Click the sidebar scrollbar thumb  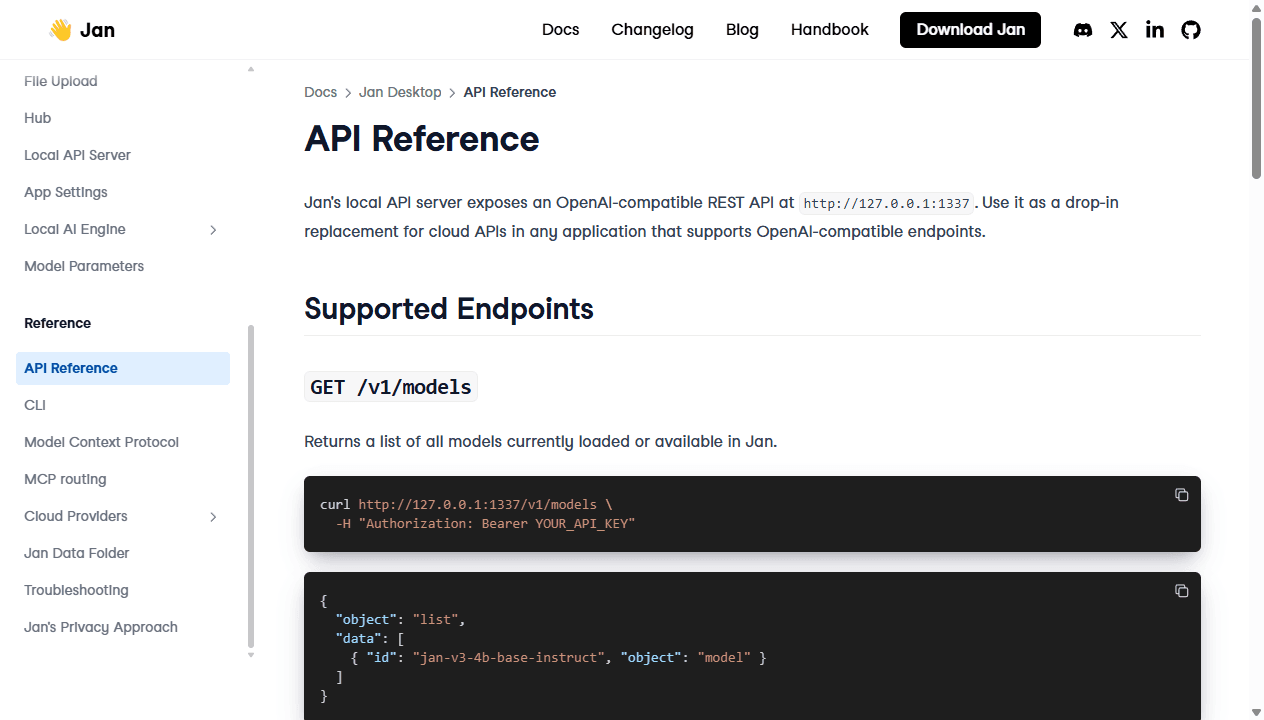click(251, 486)
